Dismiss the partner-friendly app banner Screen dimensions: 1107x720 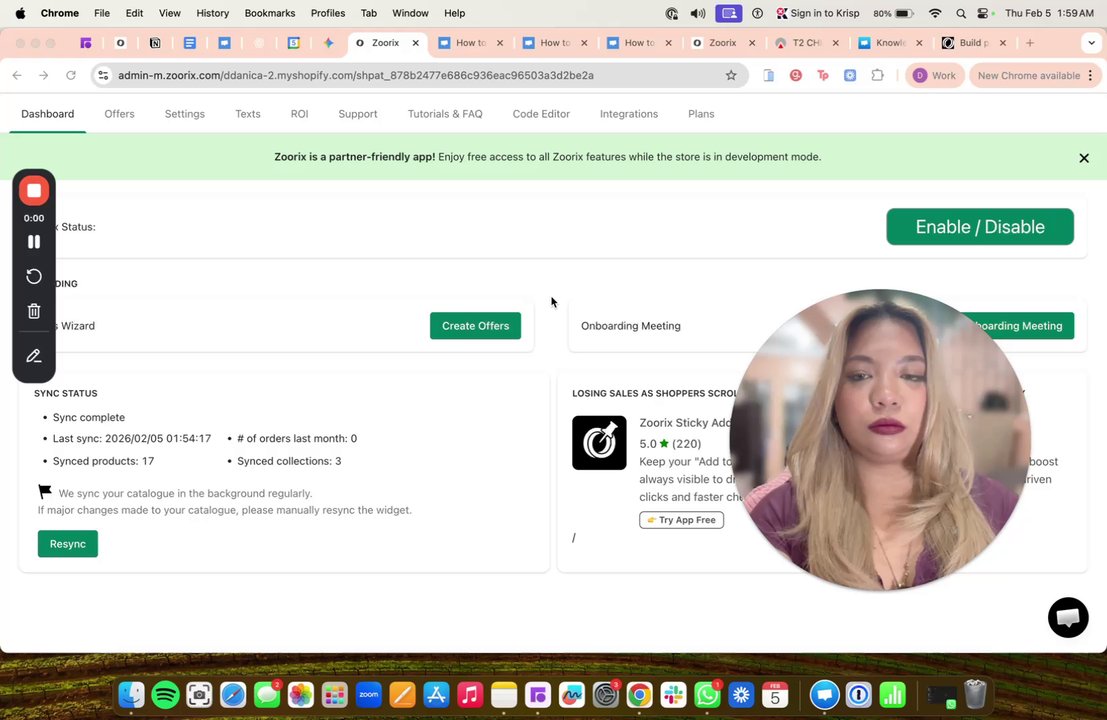coord(1084,158)
